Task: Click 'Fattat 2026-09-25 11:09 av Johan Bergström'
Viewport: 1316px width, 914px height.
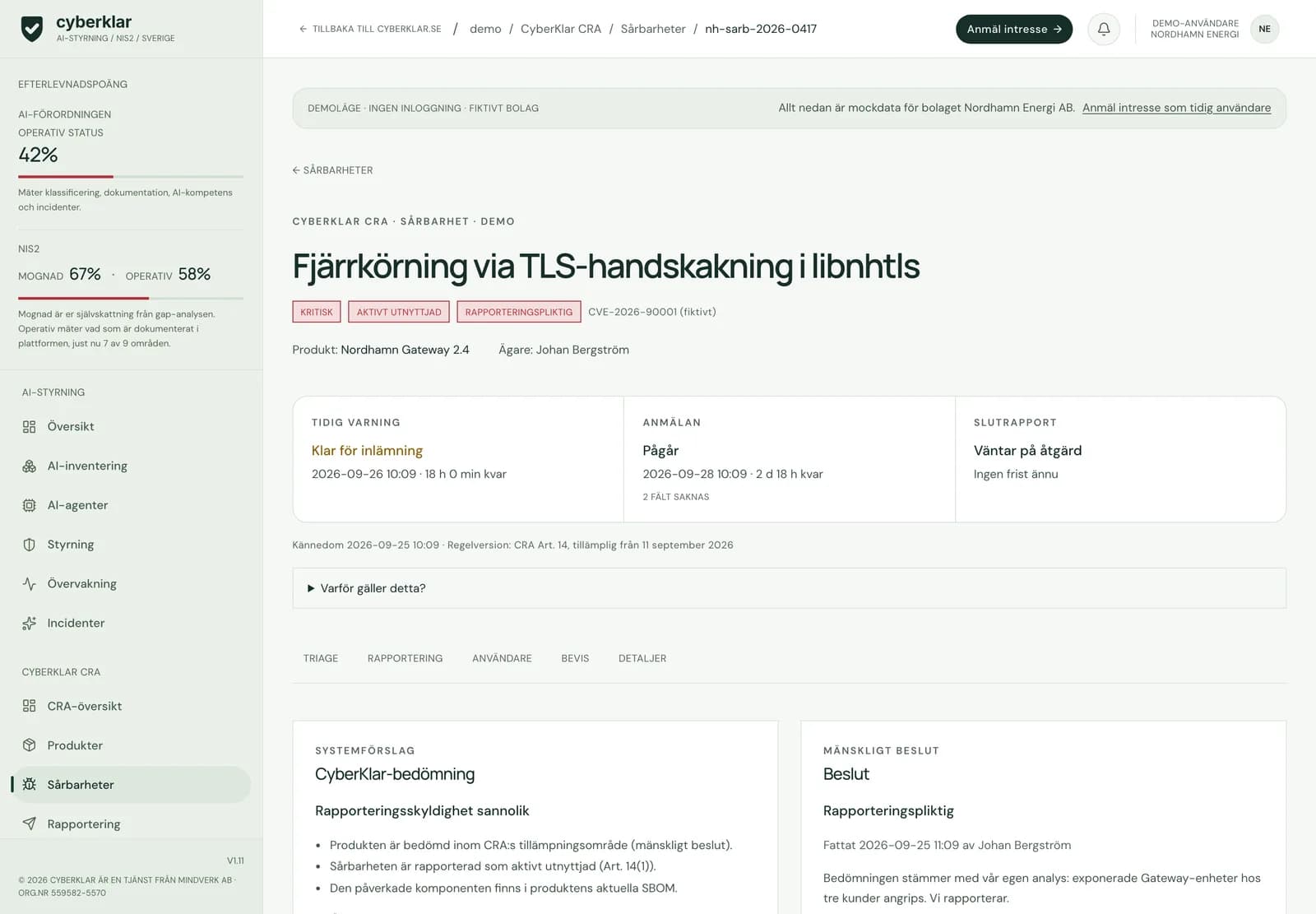Action: tap(947, 845)
